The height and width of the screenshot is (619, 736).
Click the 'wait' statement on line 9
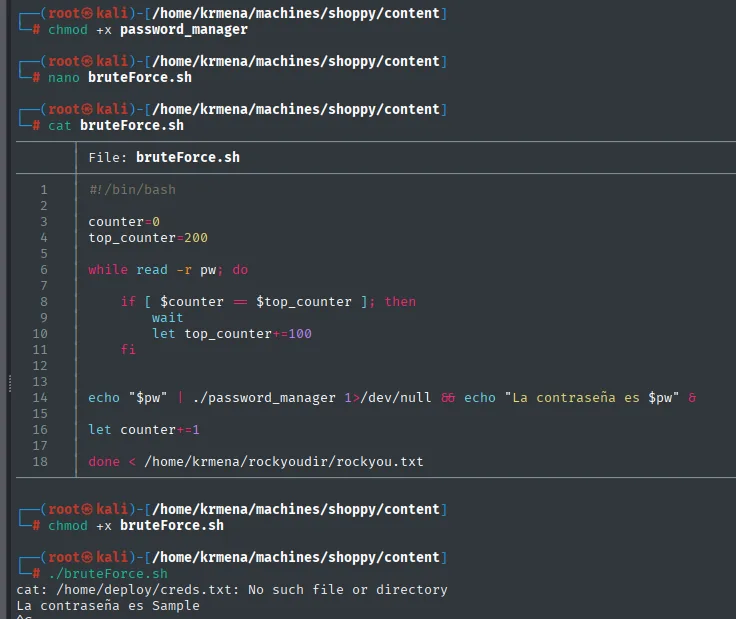(x=168, y=318)
